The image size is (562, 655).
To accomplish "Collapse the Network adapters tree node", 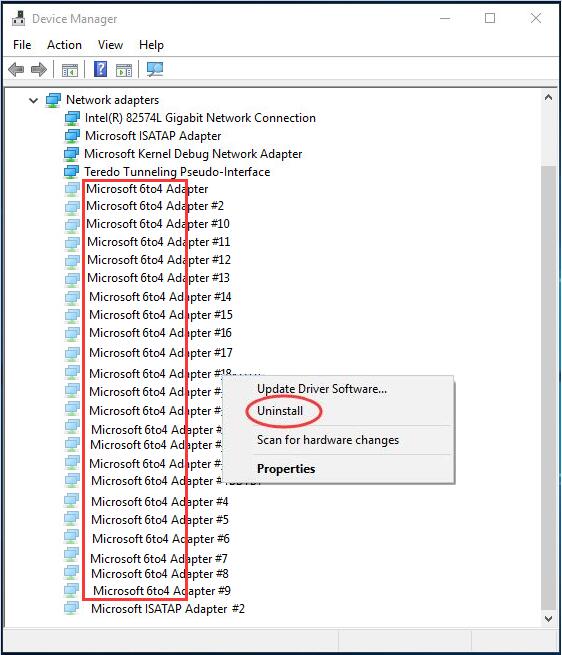I will pos(34,100).
